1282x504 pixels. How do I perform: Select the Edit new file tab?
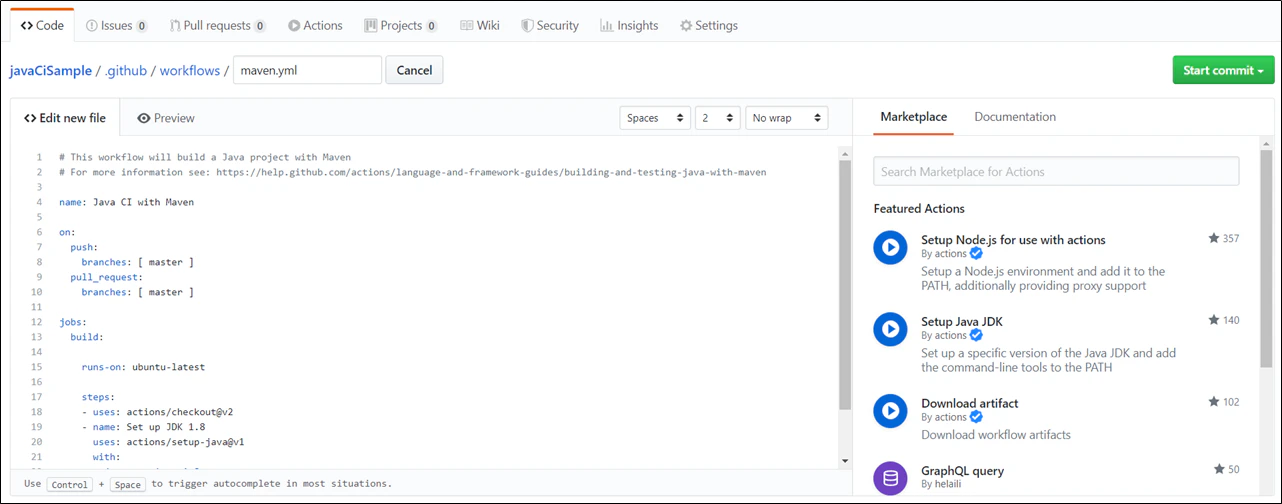coord(65,118)
